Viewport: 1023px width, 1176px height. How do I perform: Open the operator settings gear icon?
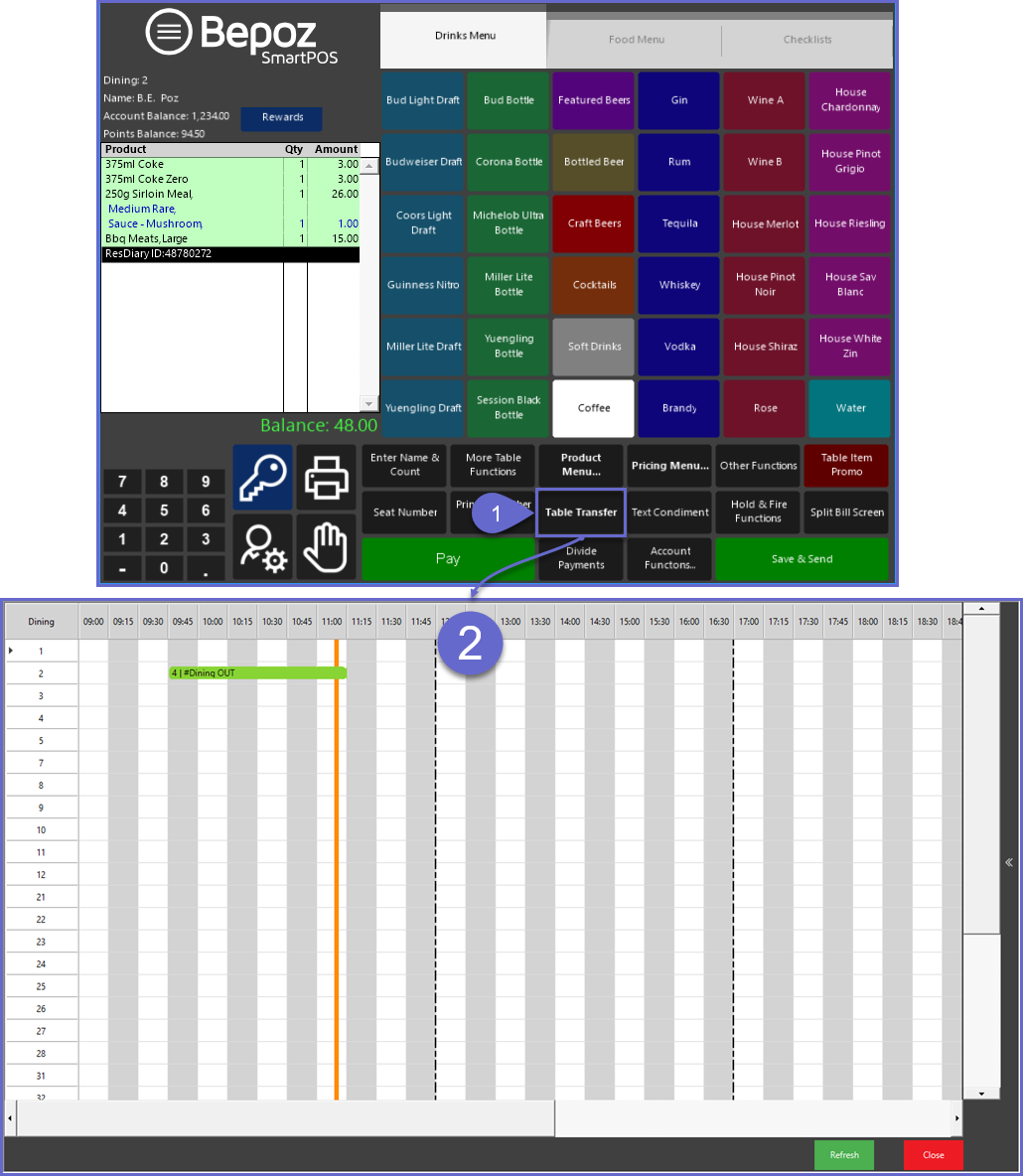(262, 546)
